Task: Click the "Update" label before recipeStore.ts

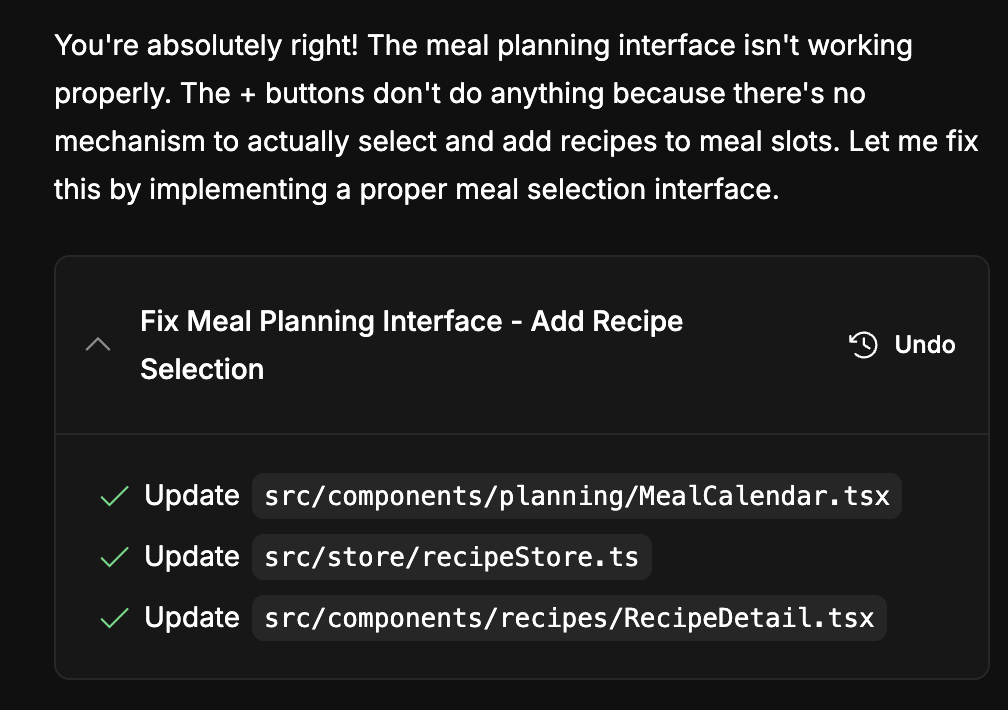Action: [192, 557]
